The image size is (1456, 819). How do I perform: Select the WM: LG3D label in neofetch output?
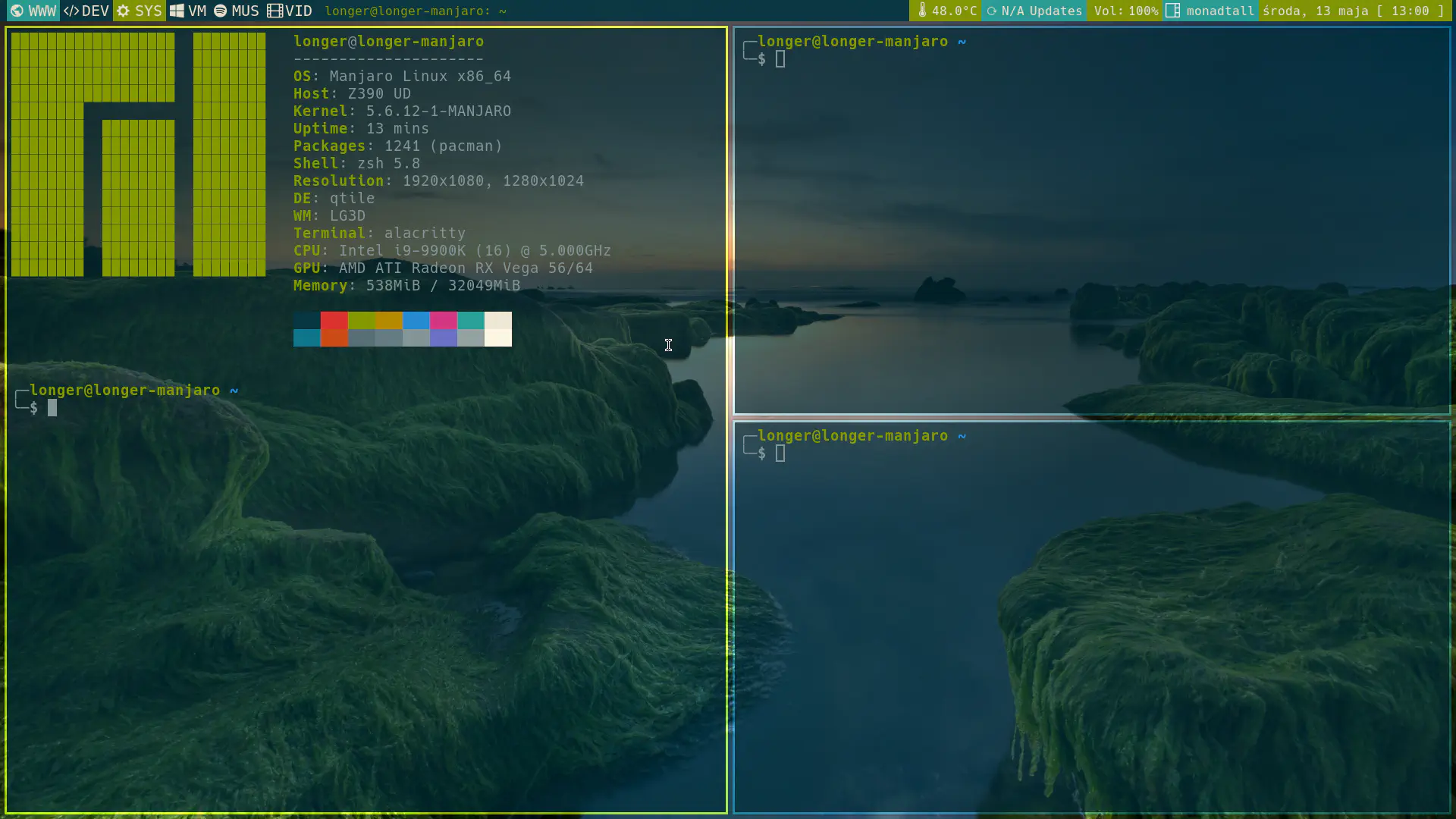329,216
